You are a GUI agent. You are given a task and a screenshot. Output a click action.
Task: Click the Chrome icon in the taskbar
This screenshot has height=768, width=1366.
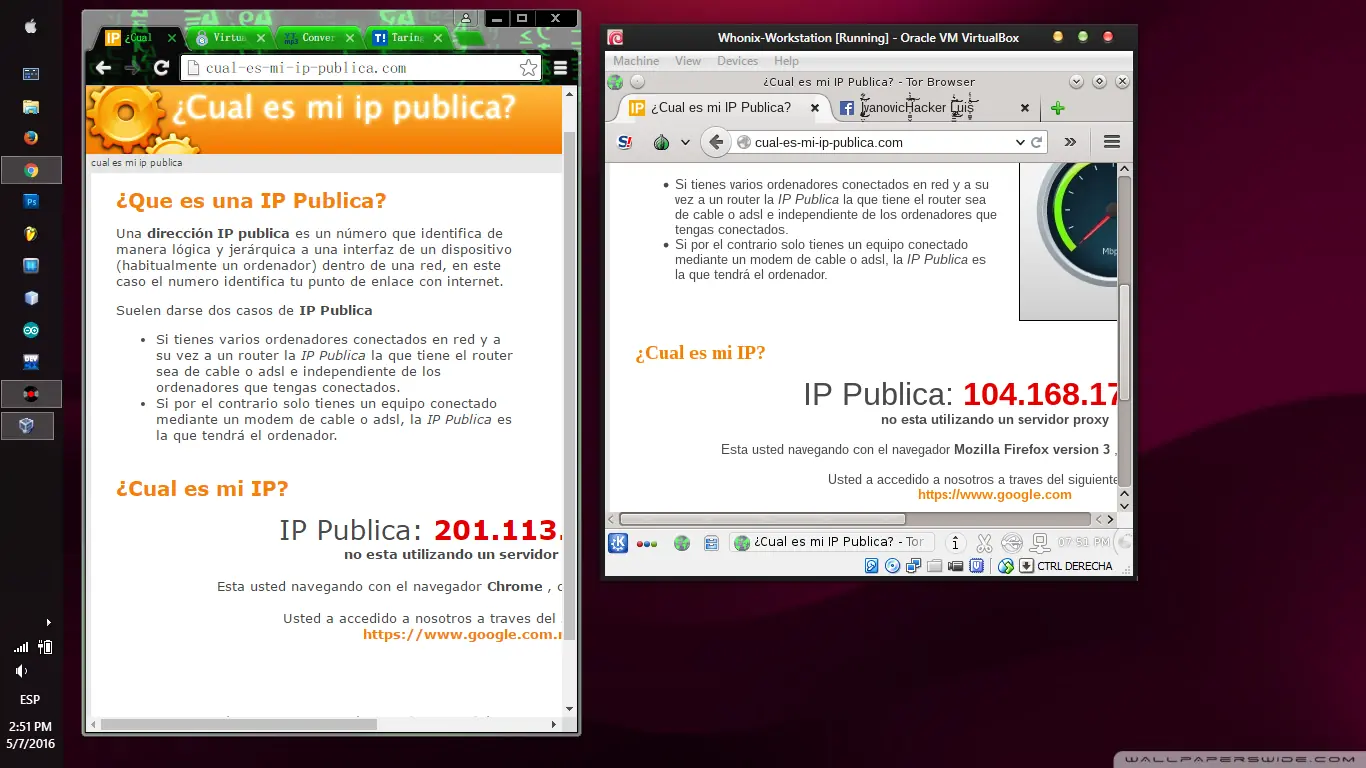31,170
